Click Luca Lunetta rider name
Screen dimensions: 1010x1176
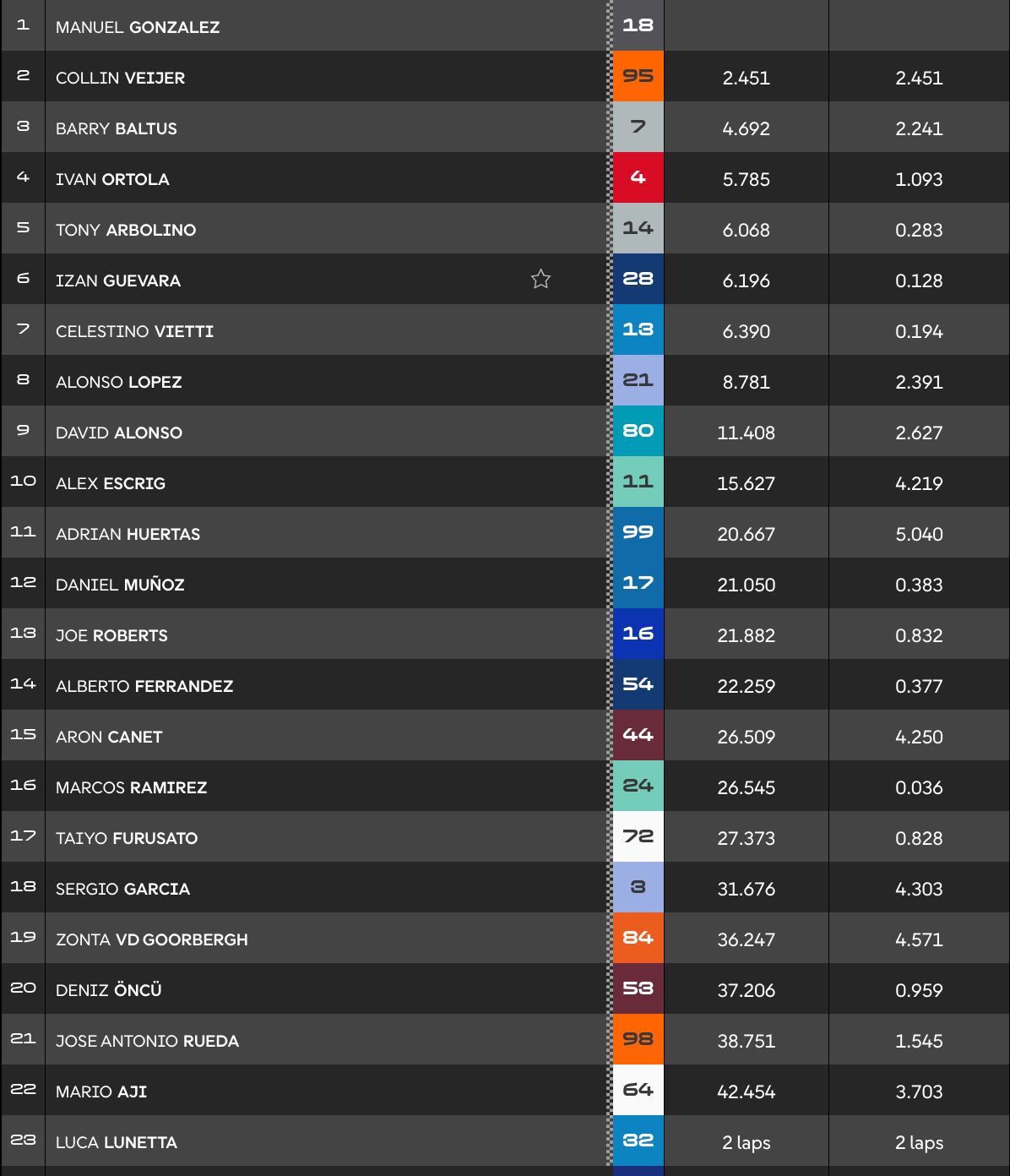(x=117, y=1142)
